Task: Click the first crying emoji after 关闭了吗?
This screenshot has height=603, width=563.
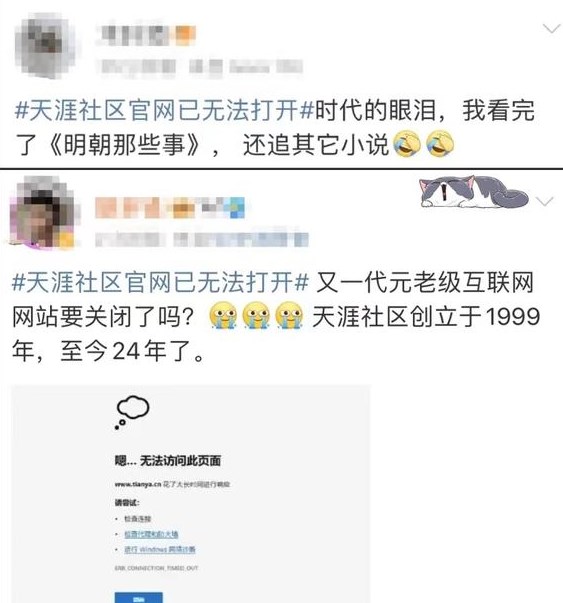Action: (223, 315)
